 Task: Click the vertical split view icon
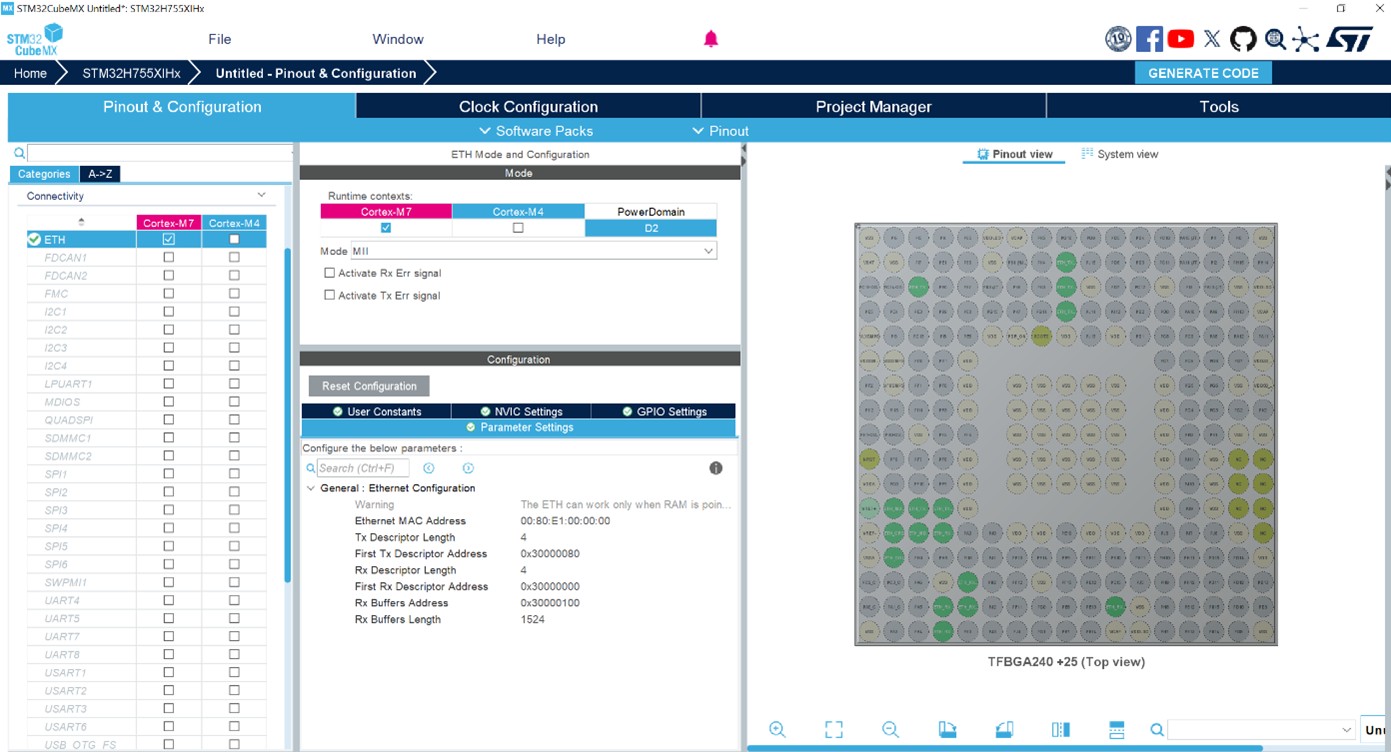tap(1061, 730)
